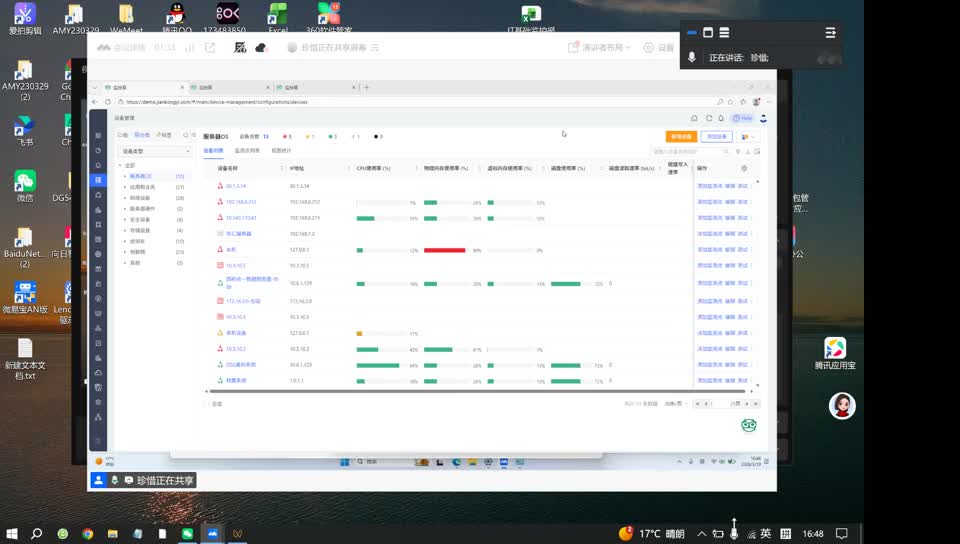Click the green owl assistant icon
The height and width of the screenshot is (544, 960).
[748, 425]
